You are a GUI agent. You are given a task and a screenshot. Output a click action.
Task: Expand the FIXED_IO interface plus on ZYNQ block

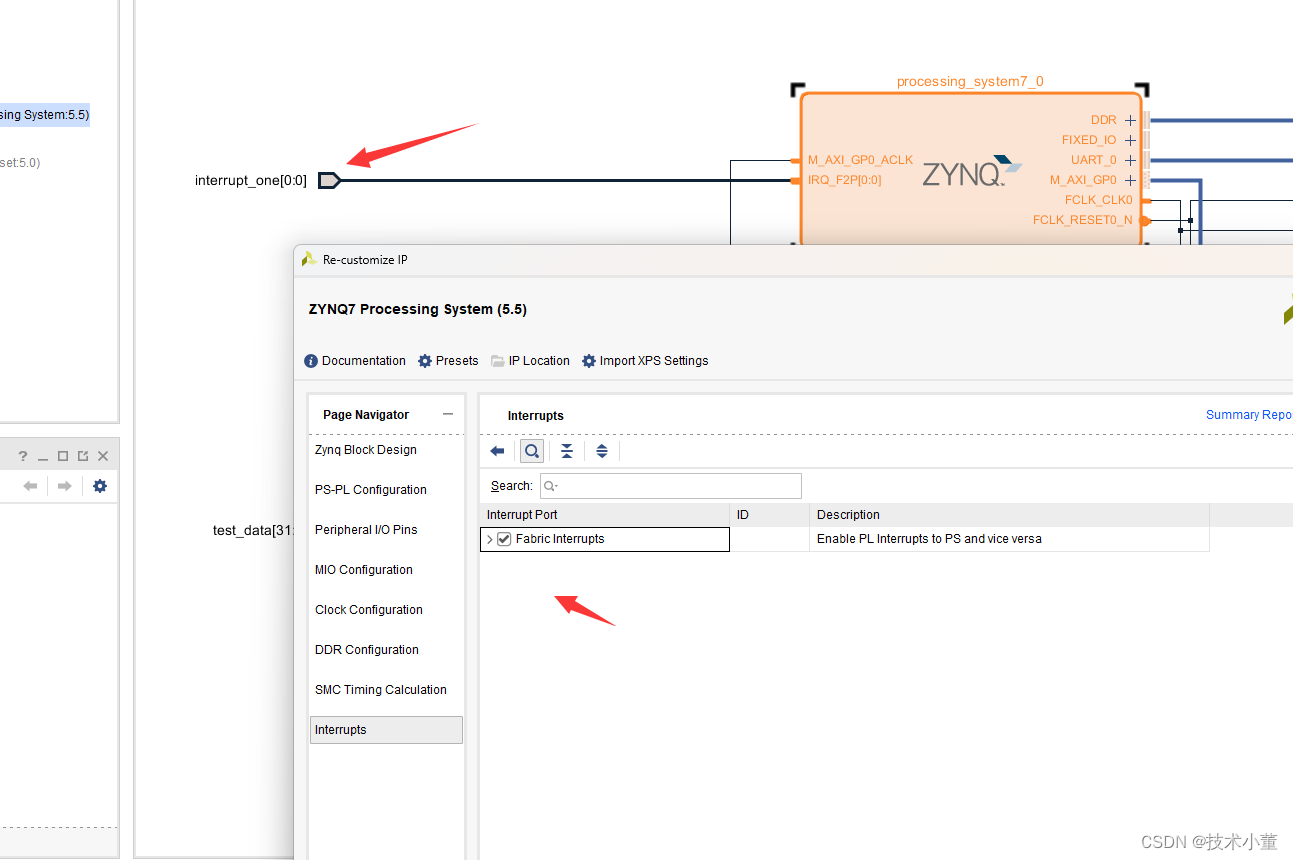(1130, 140)
